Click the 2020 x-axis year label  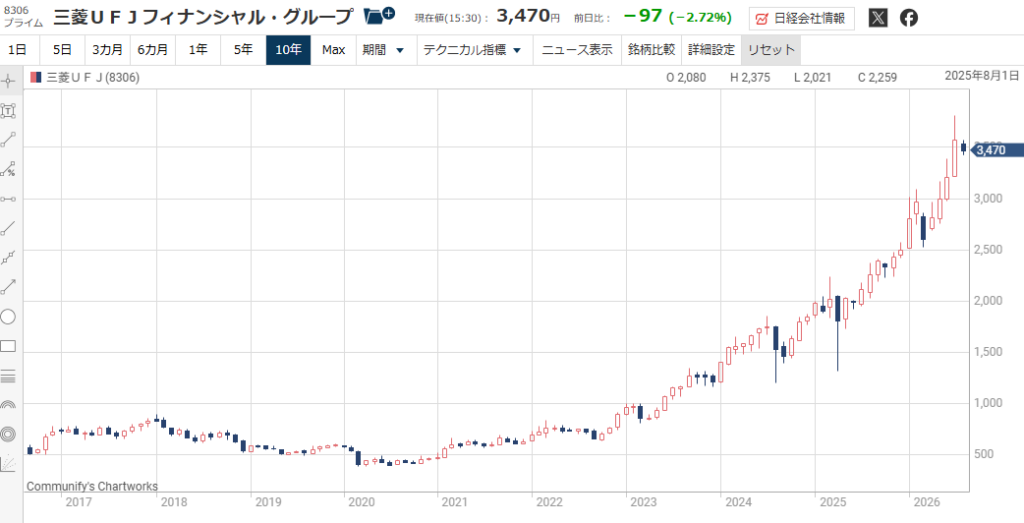coord(360,503)
